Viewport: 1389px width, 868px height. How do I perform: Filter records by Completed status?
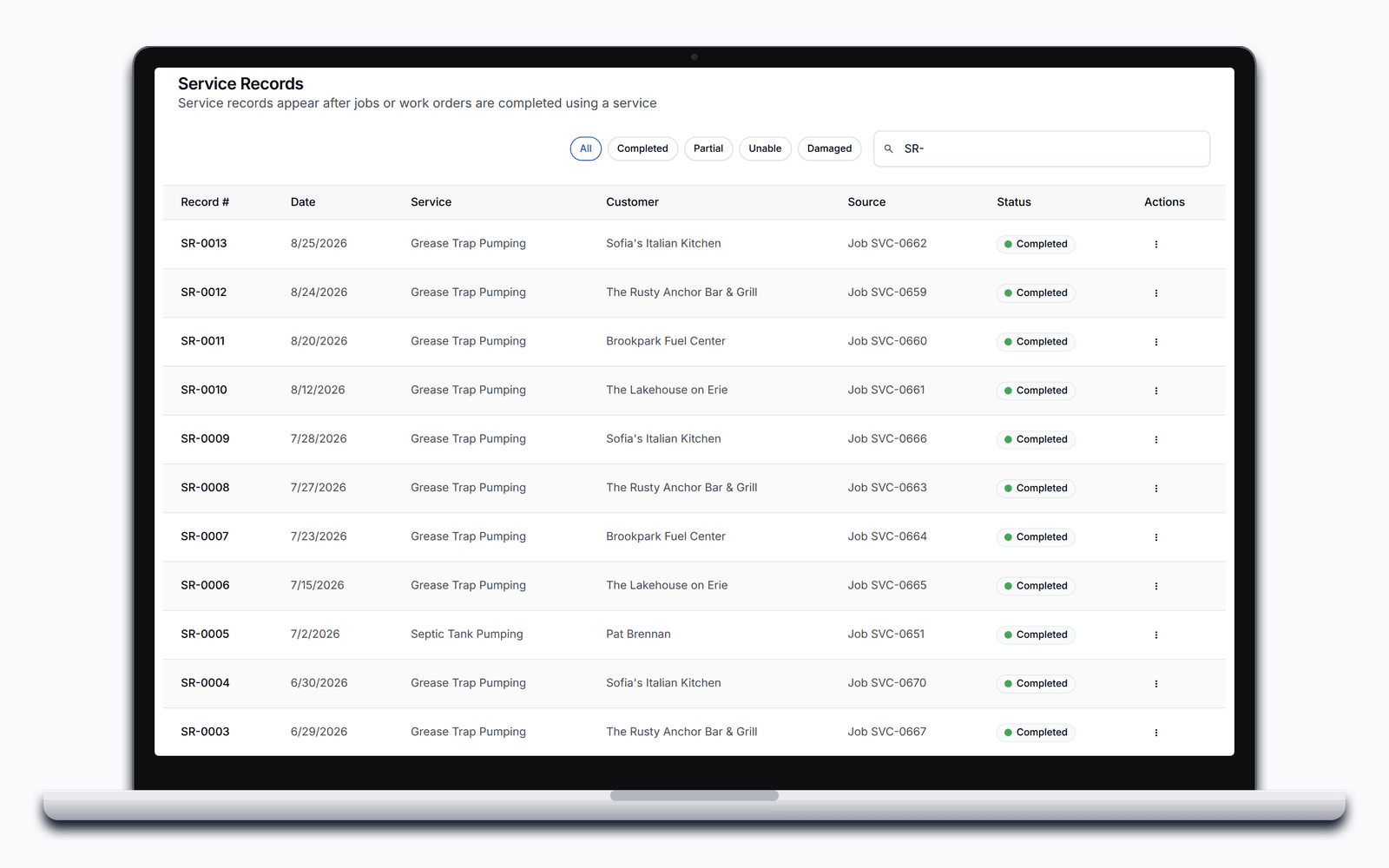(x=642, y=148)
